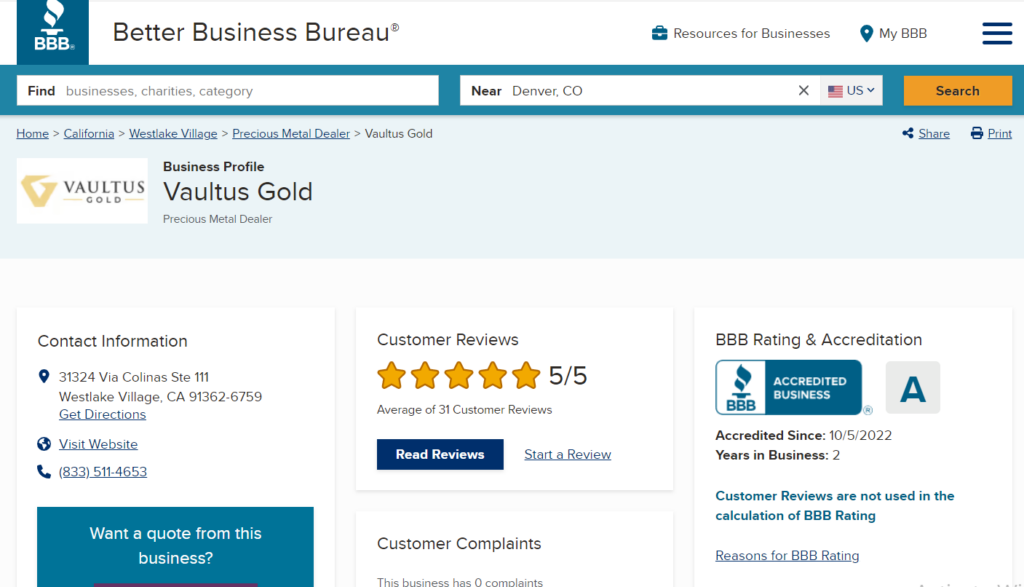
Task: Click the My BBB location pin icon
Action: pos(866,33)
